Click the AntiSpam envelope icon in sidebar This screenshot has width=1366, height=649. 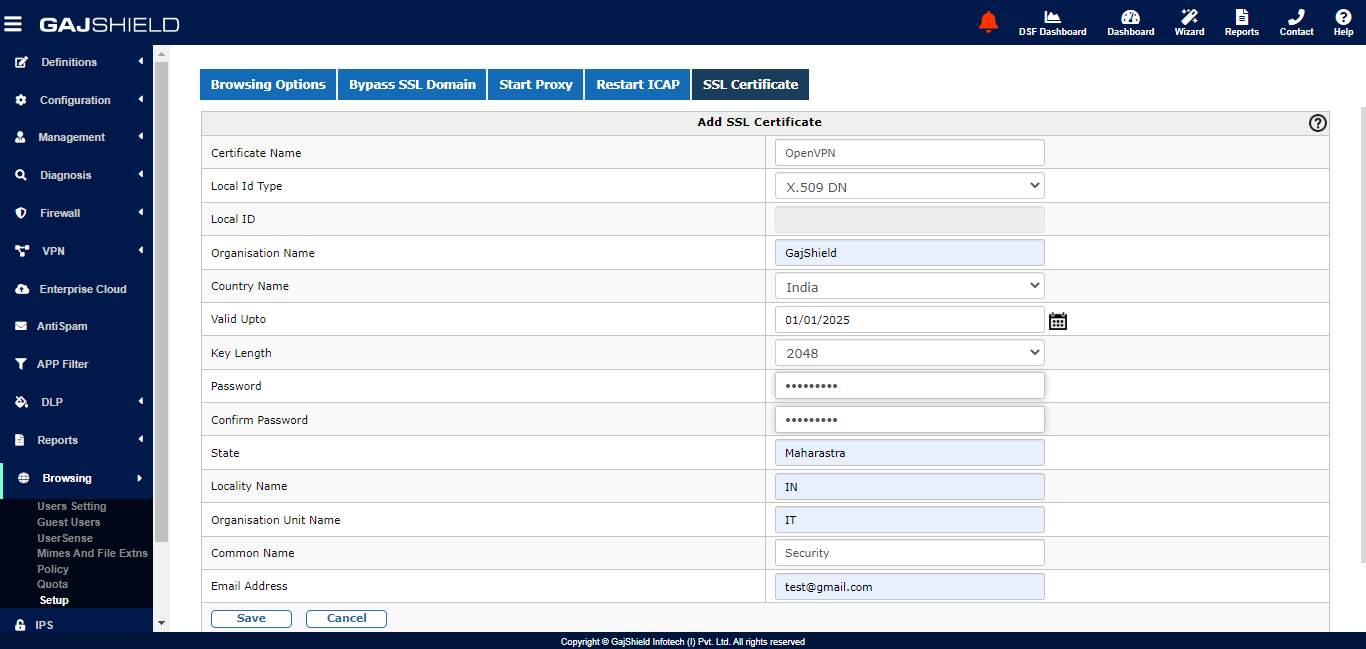click(x=20, y=326)
